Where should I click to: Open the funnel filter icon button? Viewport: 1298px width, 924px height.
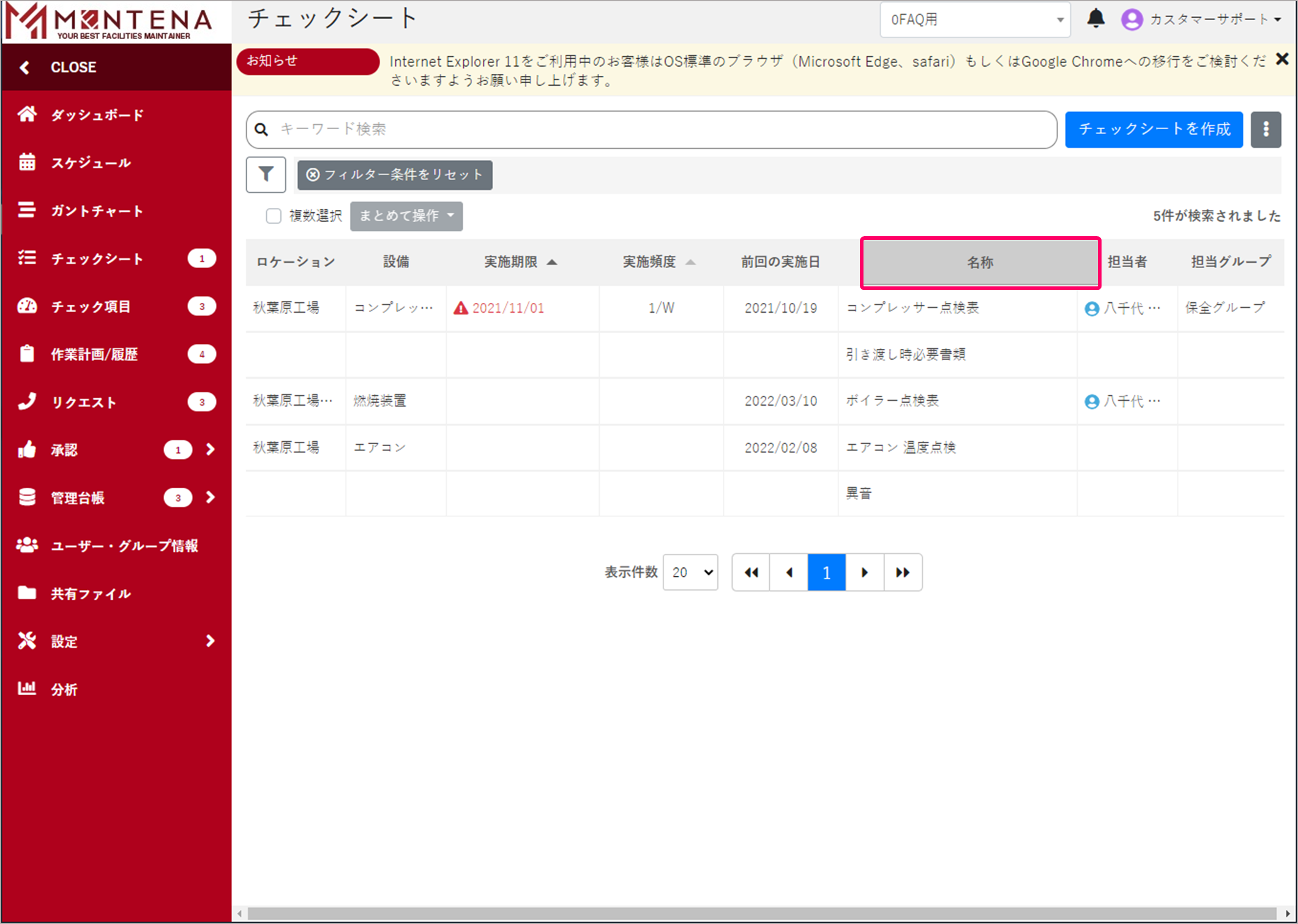(266, 174)
